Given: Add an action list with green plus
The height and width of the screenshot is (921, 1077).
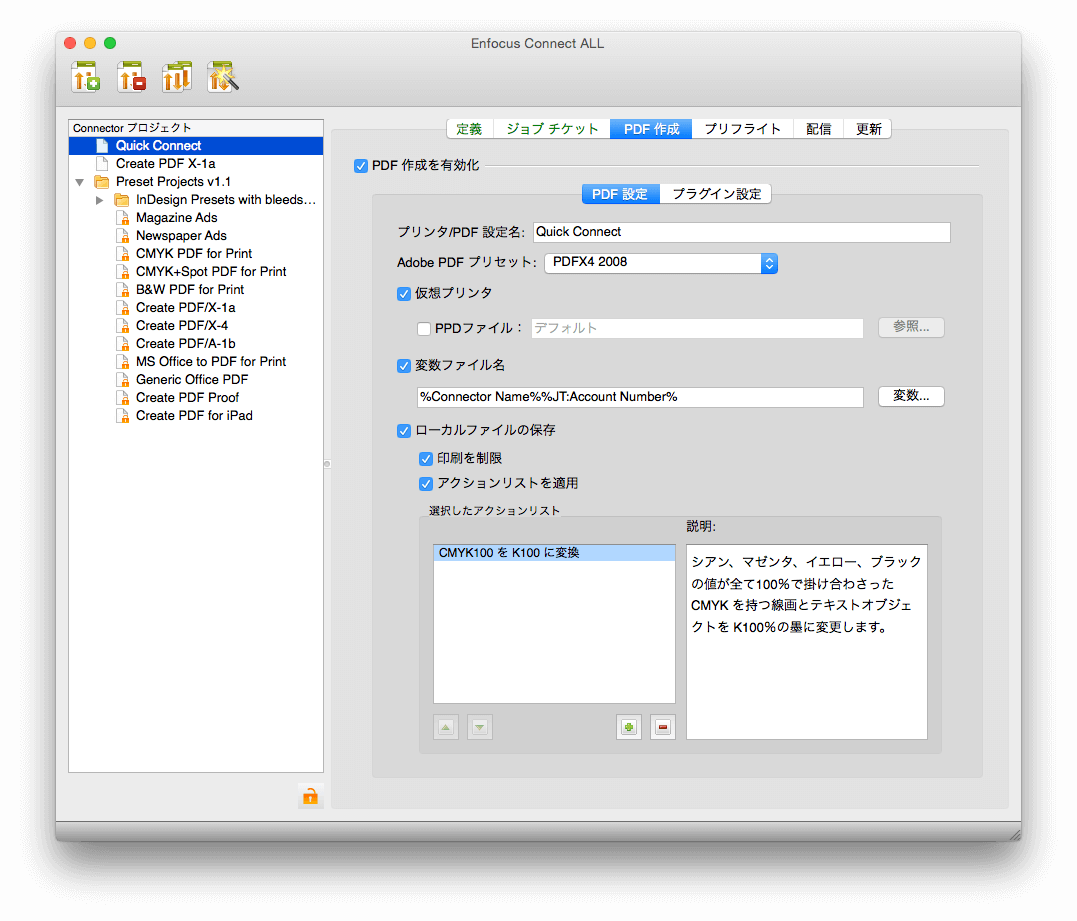Looking at the screenshot, I should pyautogui.click(x=628, y=727).
